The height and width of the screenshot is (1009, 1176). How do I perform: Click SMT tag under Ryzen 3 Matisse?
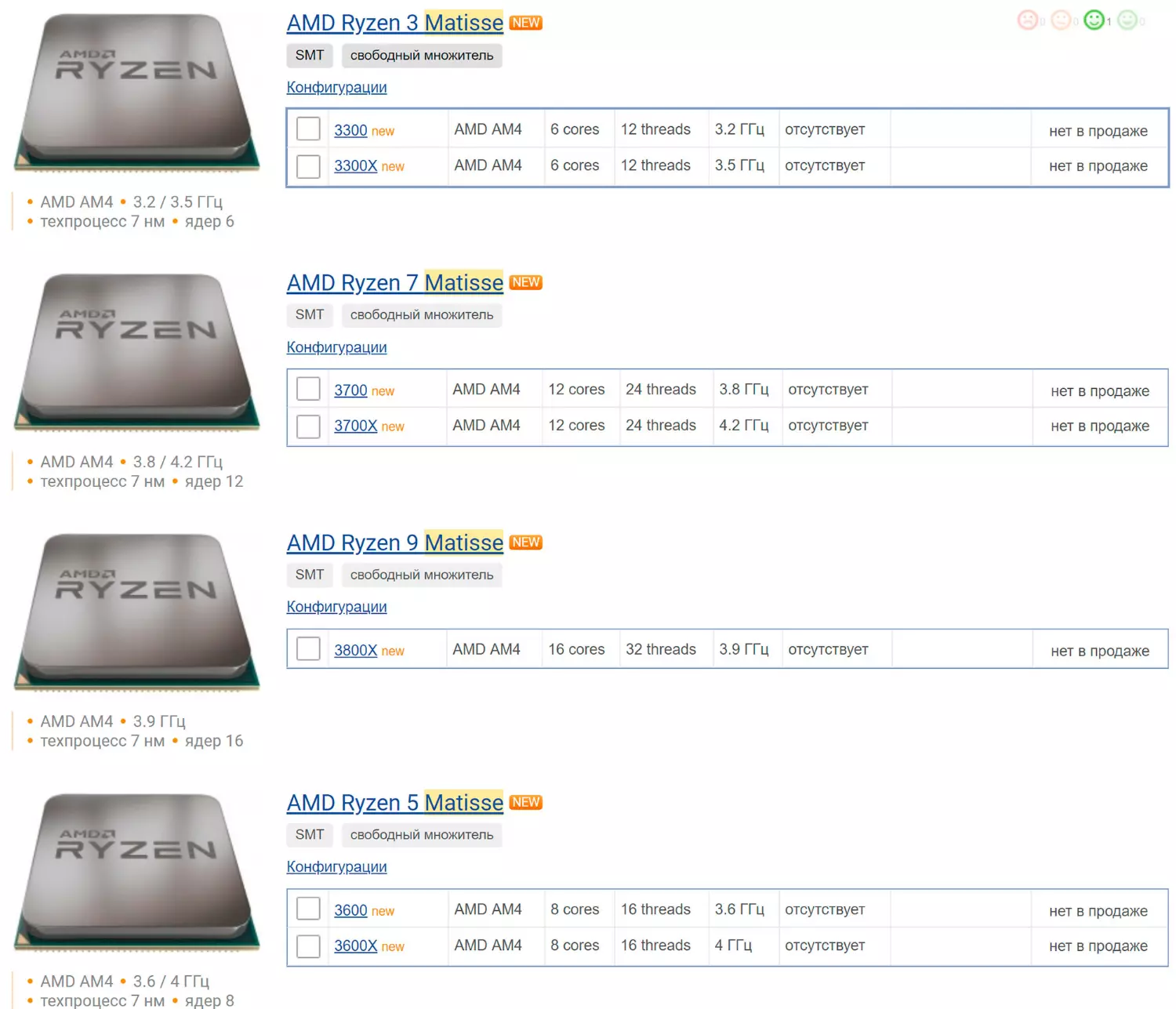pyautogui.click(x=310, y=56)
